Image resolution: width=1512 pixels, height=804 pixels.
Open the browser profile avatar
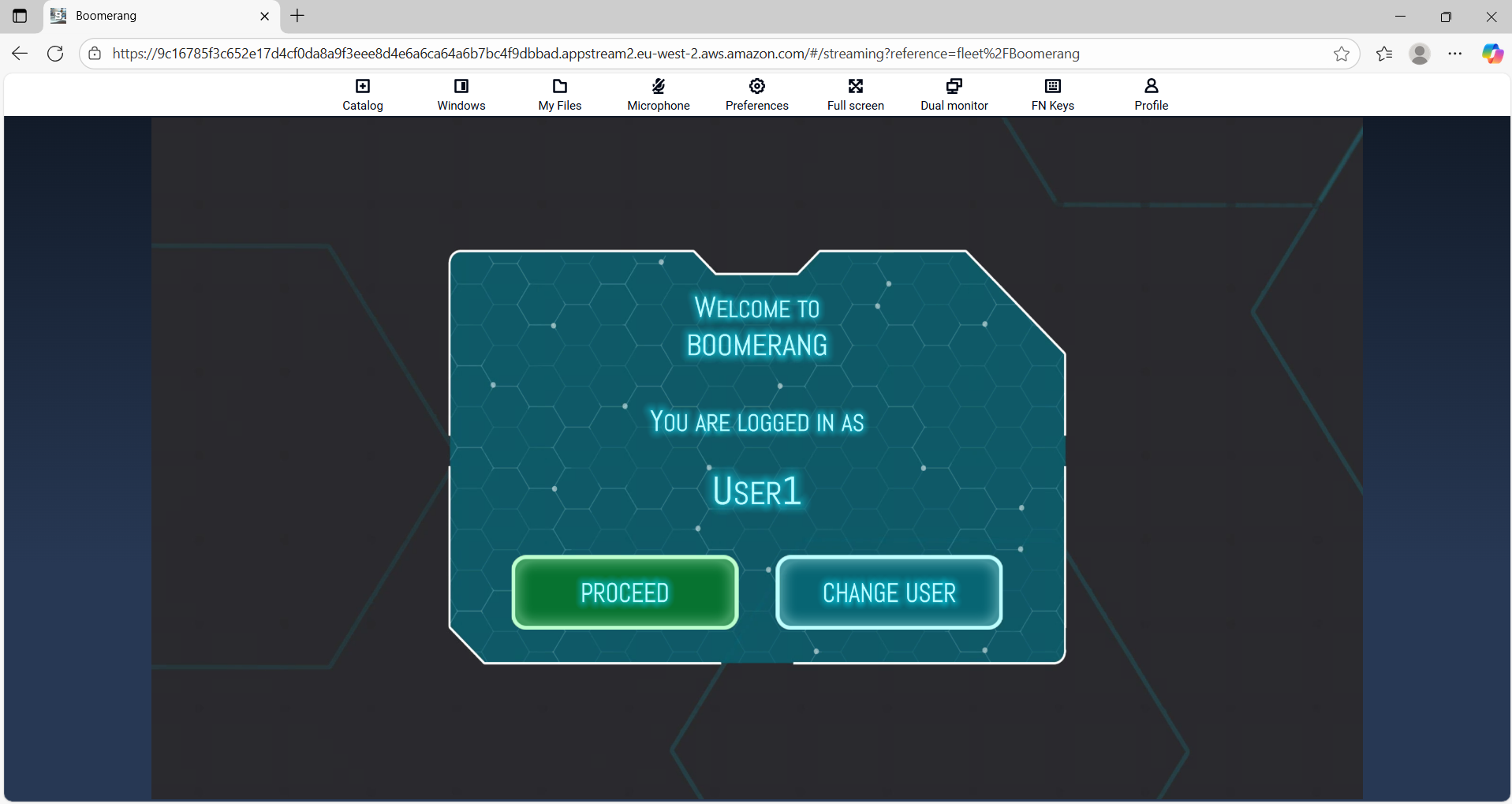tap(1420, 54)
